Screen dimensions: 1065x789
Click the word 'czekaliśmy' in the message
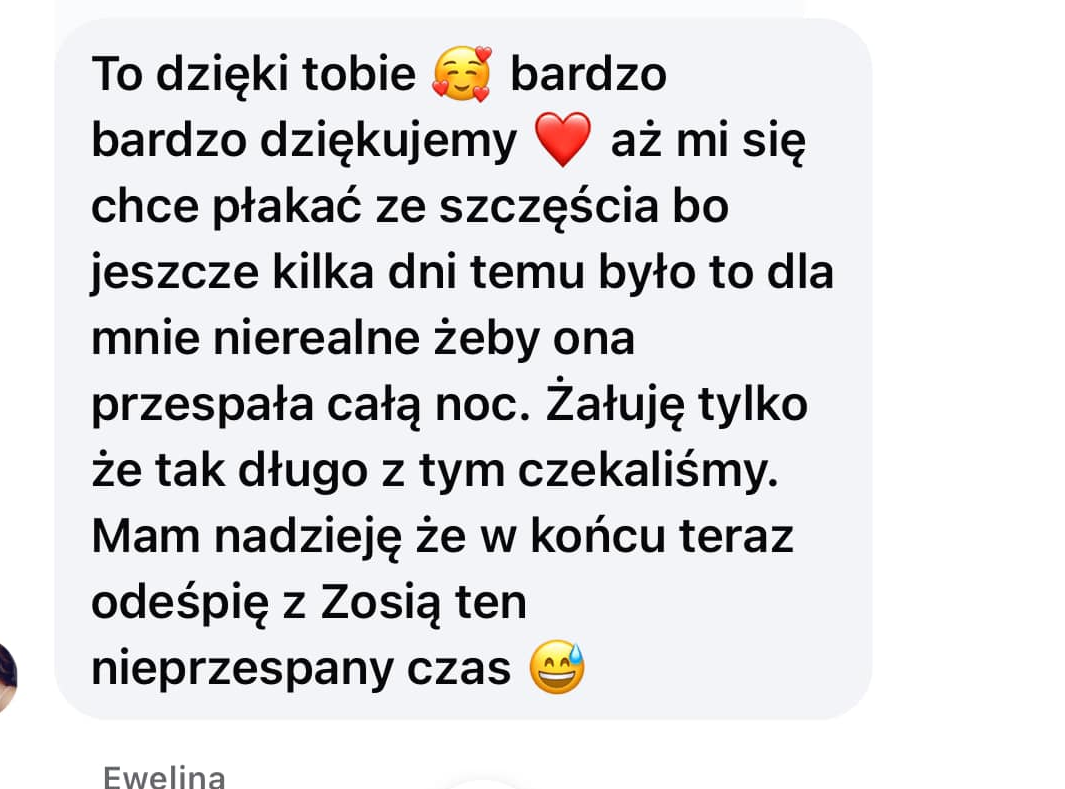[645, 471]
